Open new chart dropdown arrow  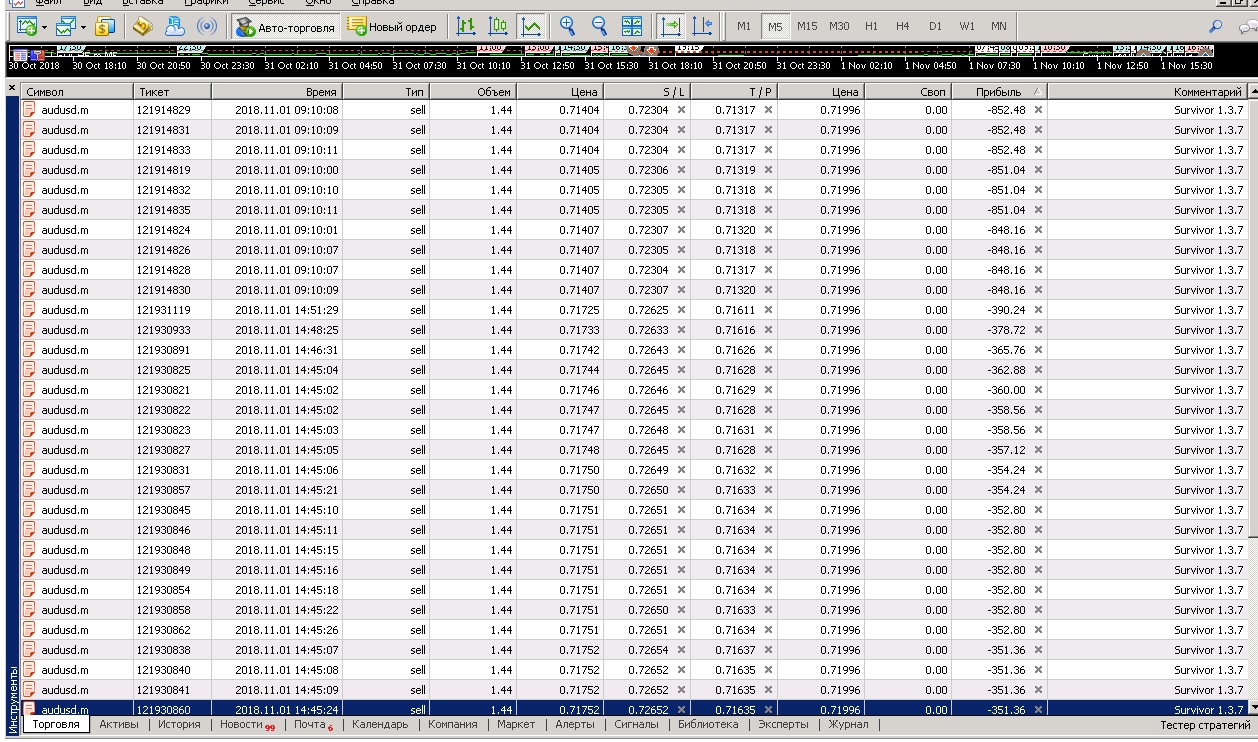[x=44, y=27]
